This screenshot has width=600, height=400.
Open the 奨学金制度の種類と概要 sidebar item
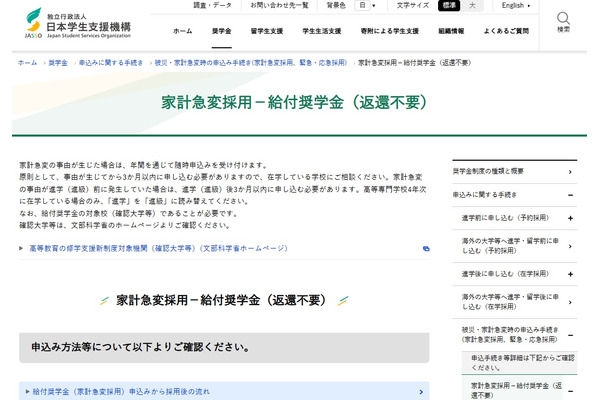(488, 171)
